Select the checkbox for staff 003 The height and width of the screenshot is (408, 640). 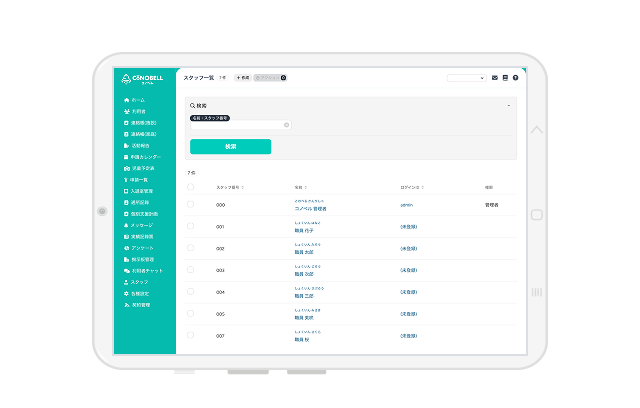point(191,270)
